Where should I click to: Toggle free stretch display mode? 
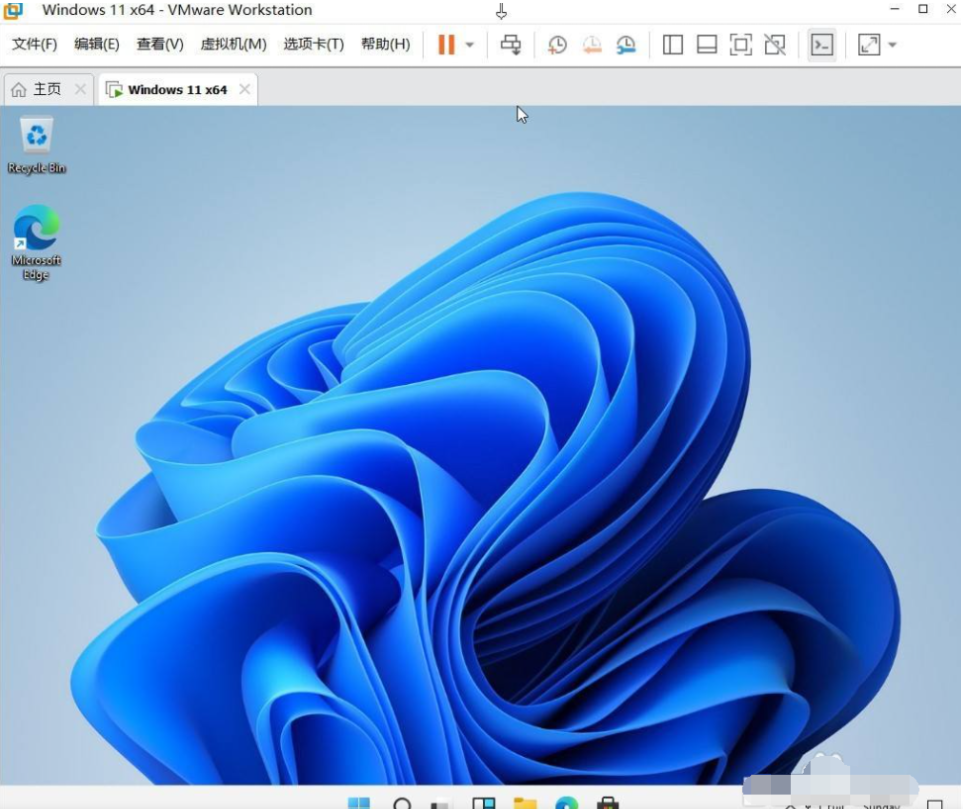coord(869,44)
